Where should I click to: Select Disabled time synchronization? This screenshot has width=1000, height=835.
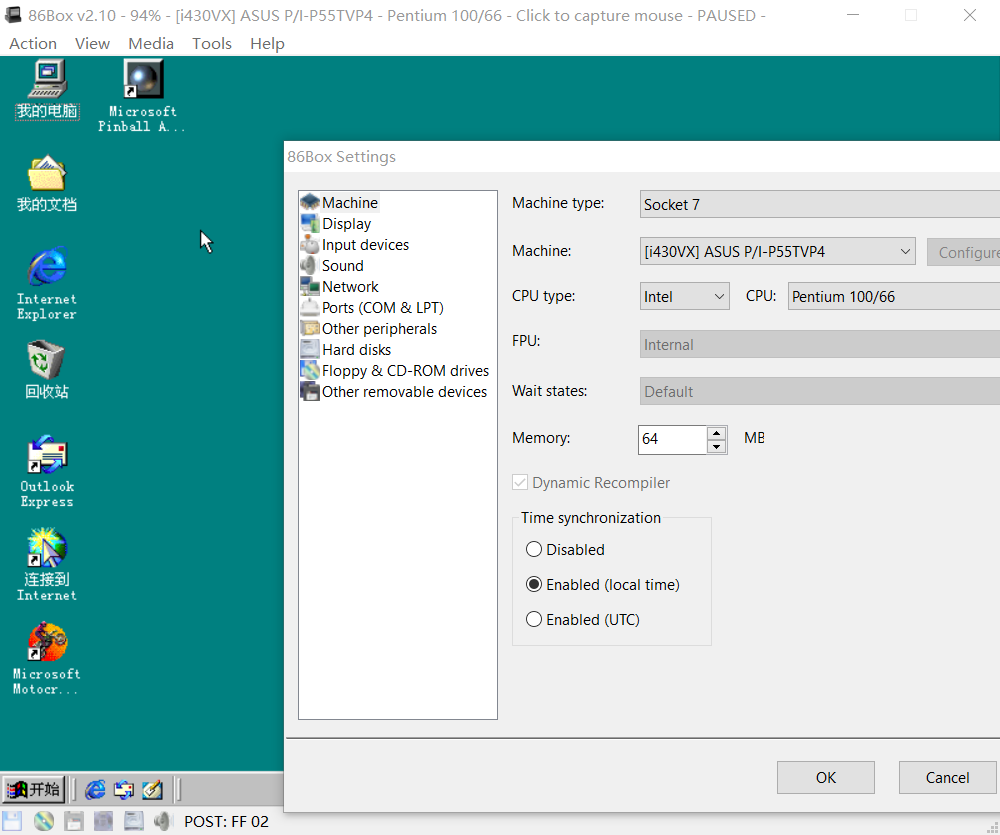coord(565,549)
